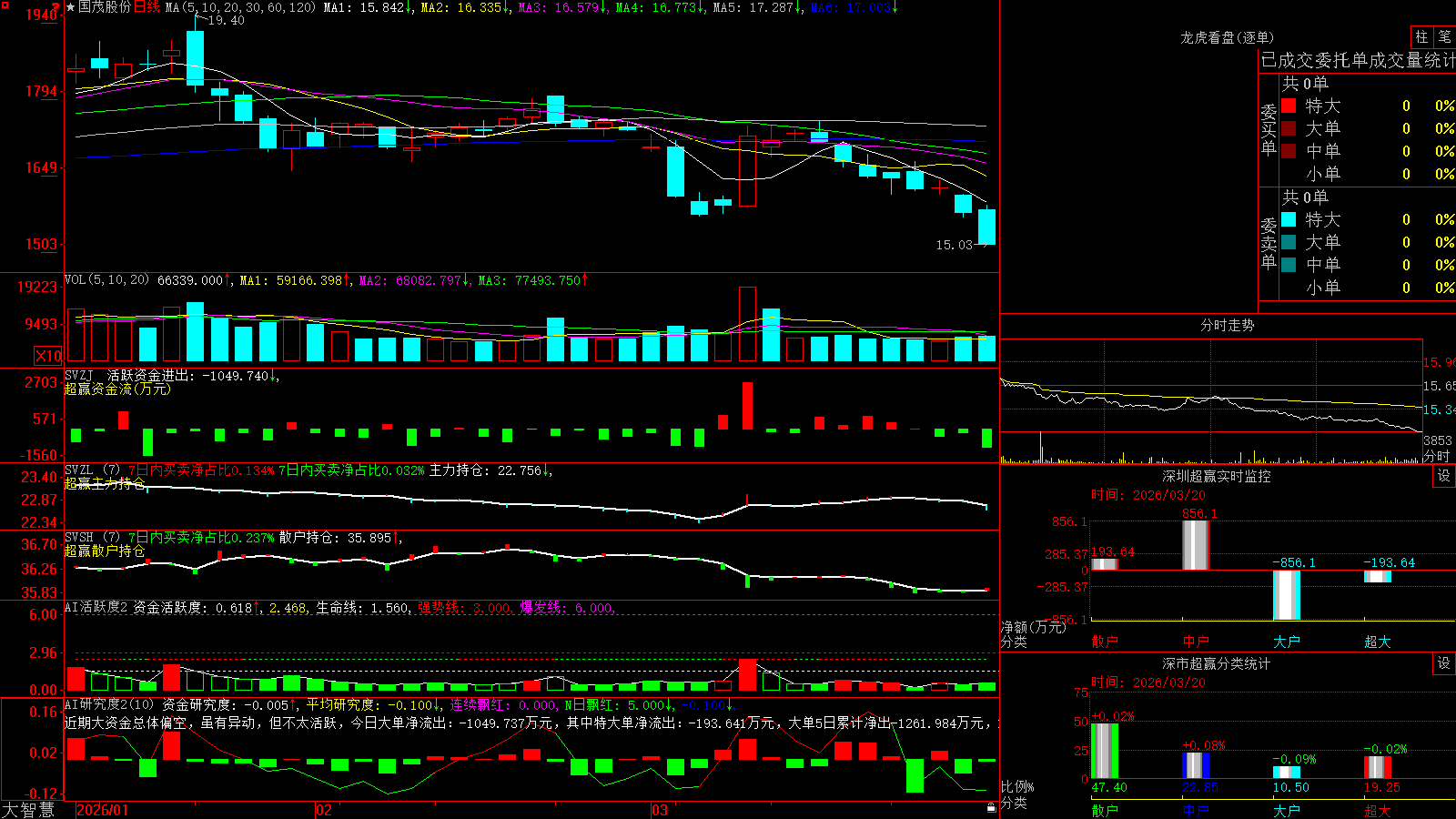Image resolution: width=1456 pixels, height=819 pixels.
Task: Click the cyan 特大 sell-order swatch
Action: pos(1289,219)
